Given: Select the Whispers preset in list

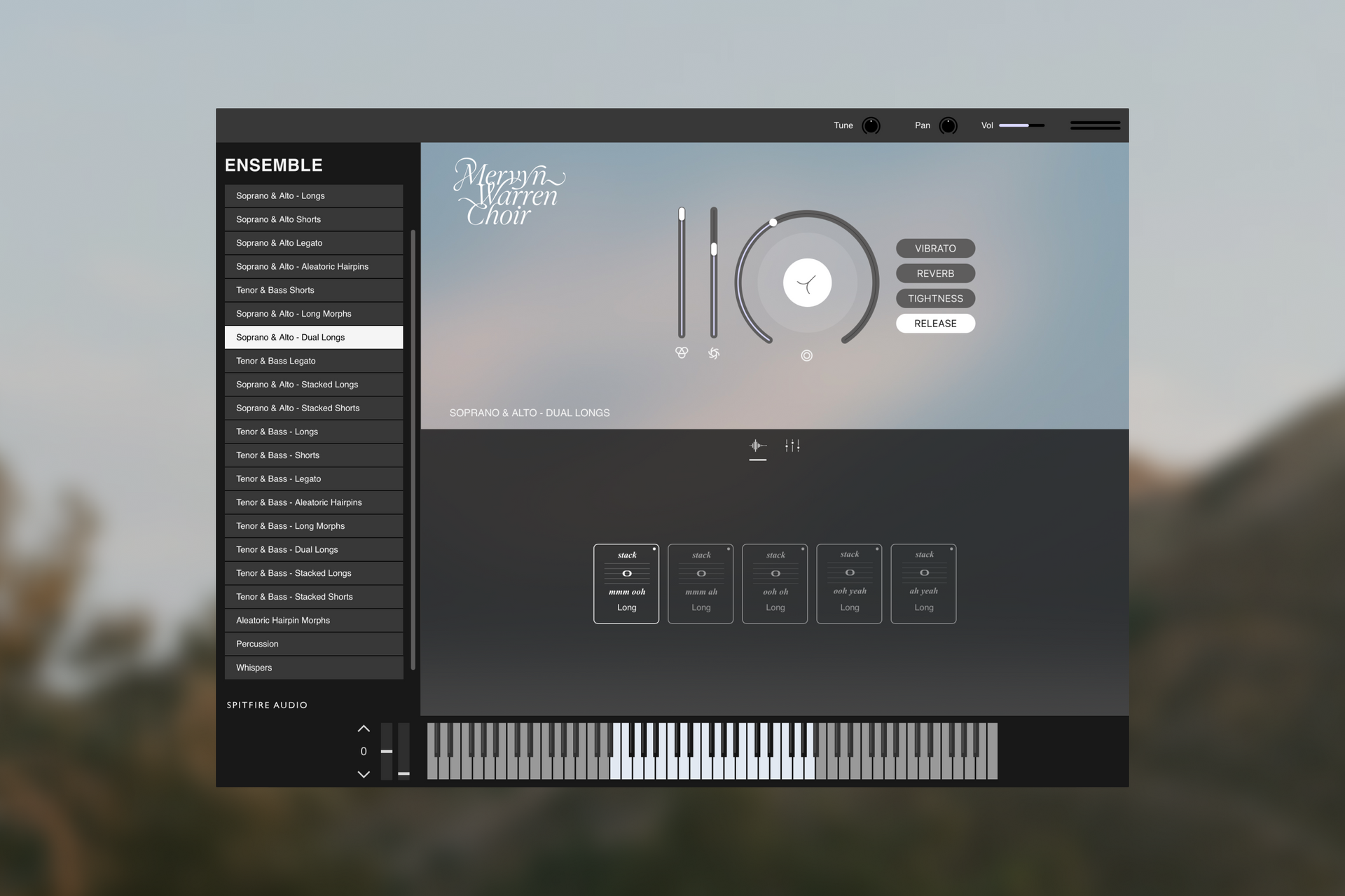Looking at the screenshot, I should (313, 668).
